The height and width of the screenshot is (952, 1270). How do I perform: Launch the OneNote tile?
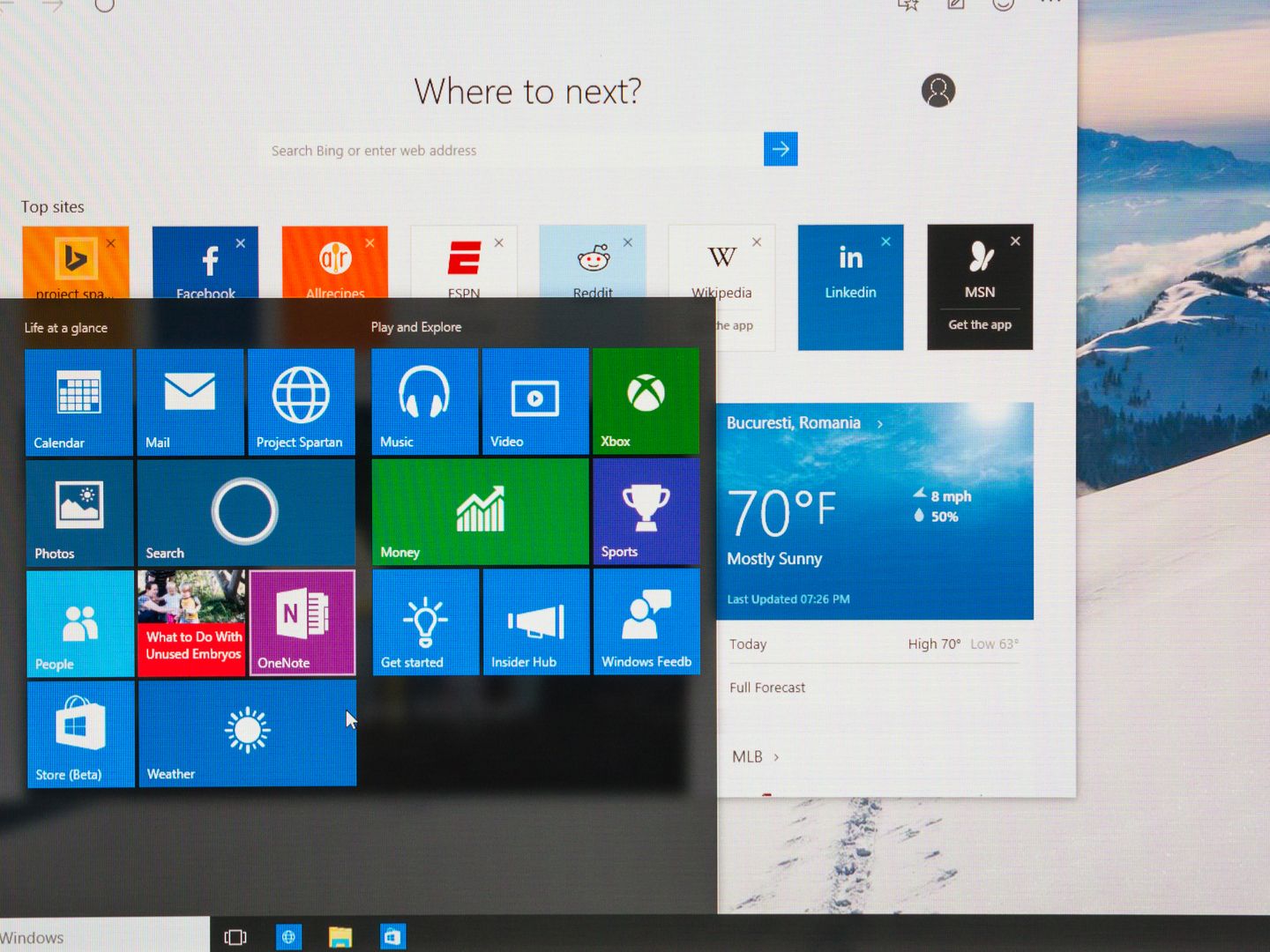[303, 623]
